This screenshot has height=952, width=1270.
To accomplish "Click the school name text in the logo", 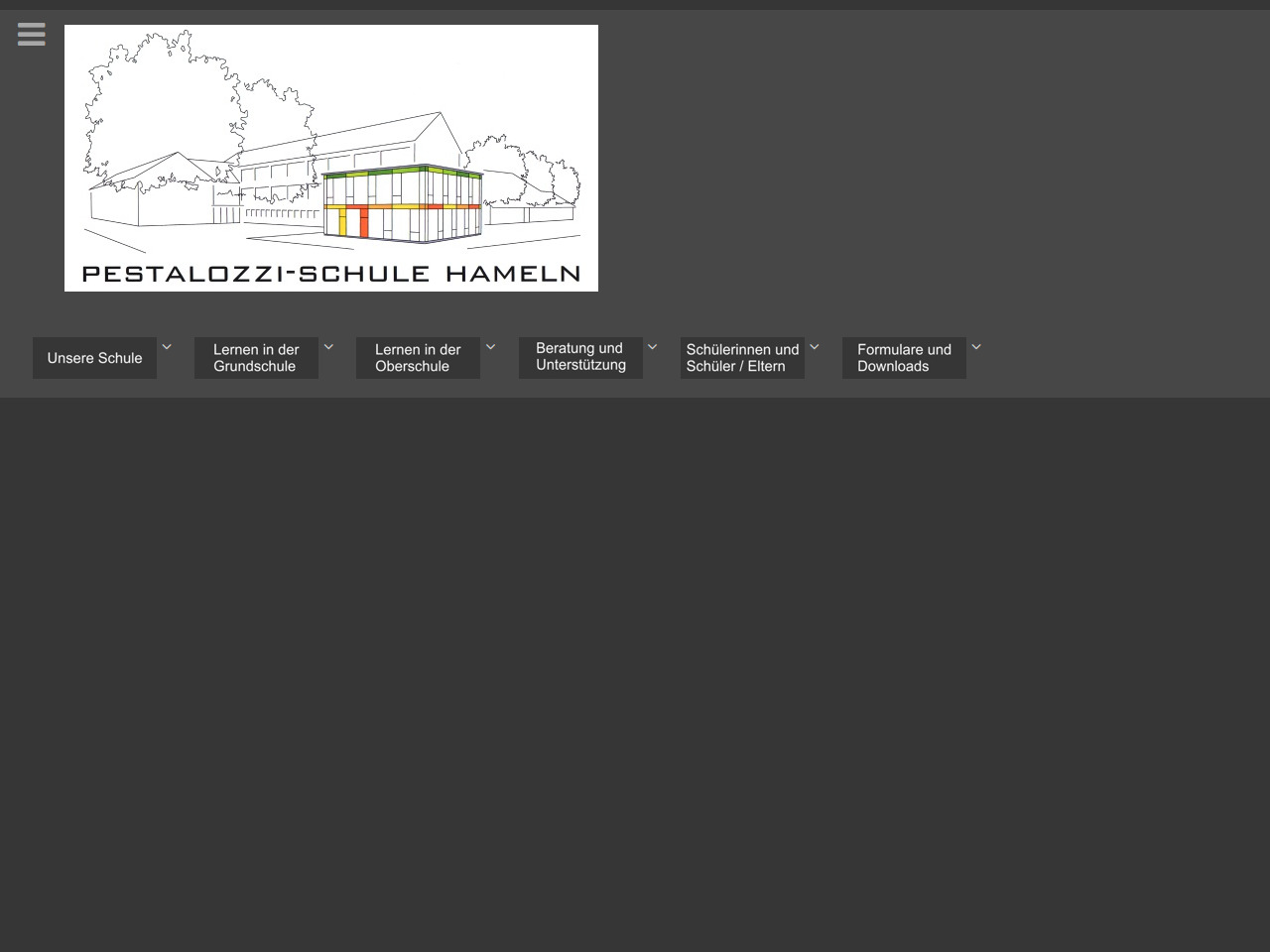I will 330,274.
